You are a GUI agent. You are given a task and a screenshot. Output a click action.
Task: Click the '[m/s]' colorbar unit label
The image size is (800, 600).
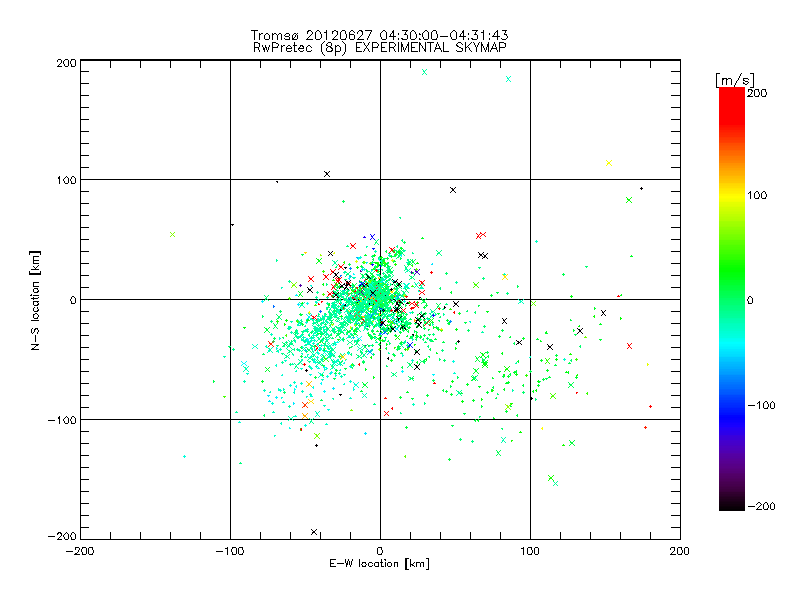click(x=735, y=80)
